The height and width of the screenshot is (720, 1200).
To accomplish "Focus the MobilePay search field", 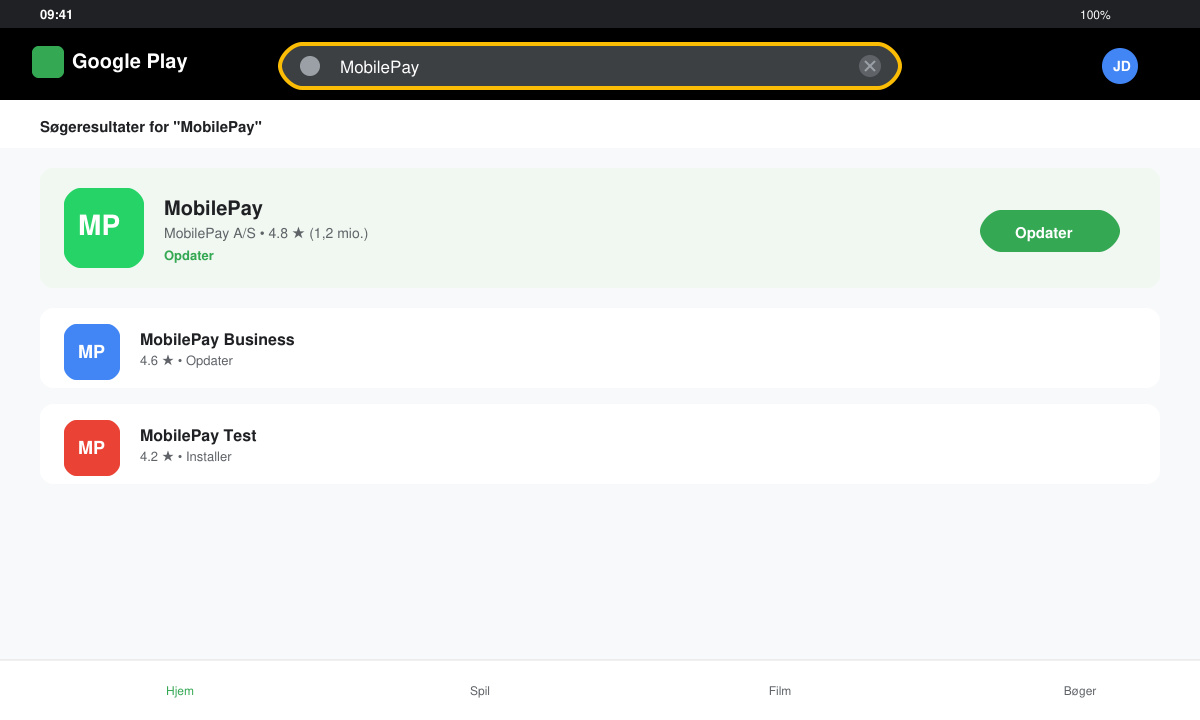I will pos(590,66).
